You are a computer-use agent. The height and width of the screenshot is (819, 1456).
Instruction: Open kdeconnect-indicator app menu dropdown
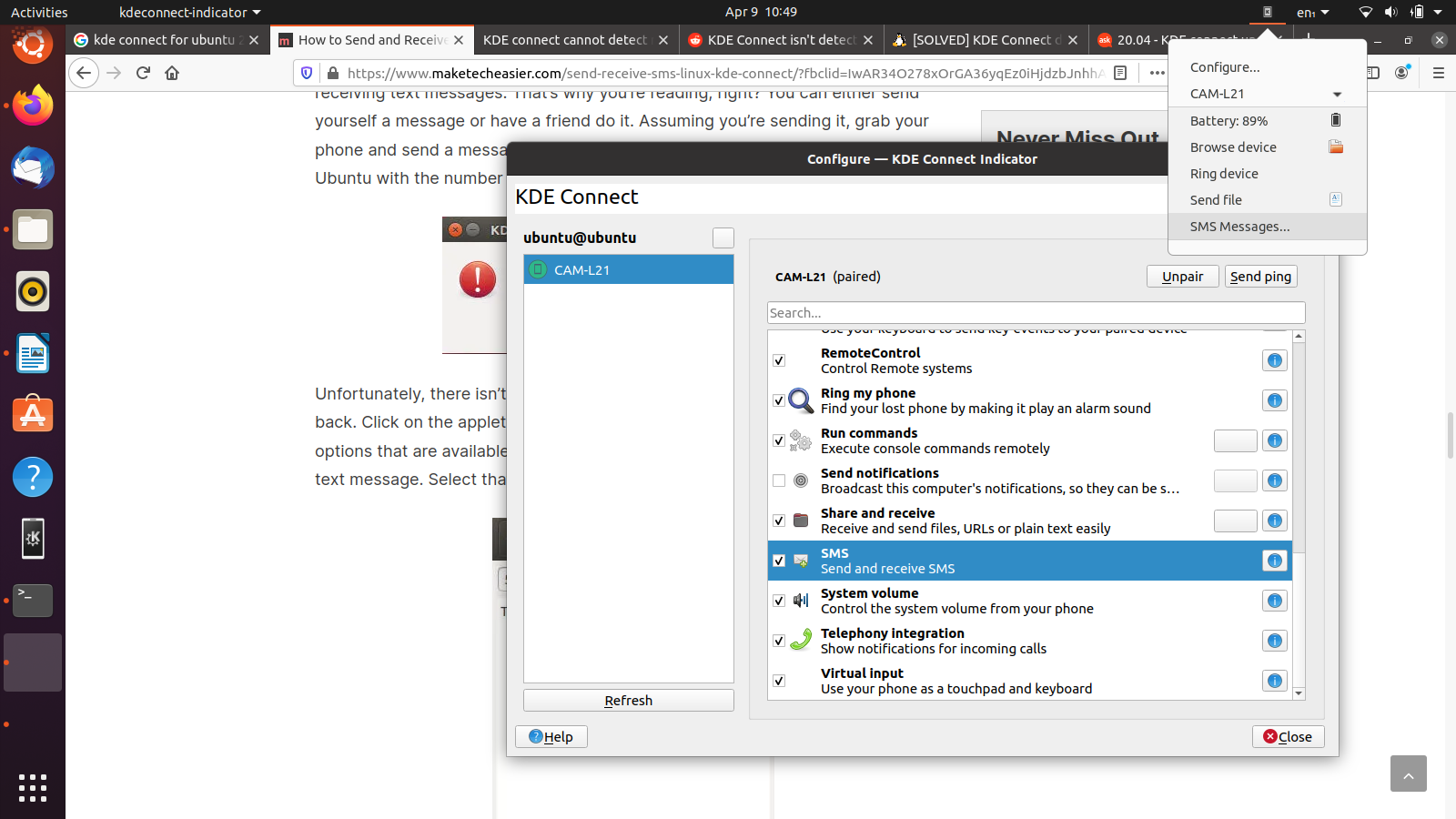pos(189,12)
